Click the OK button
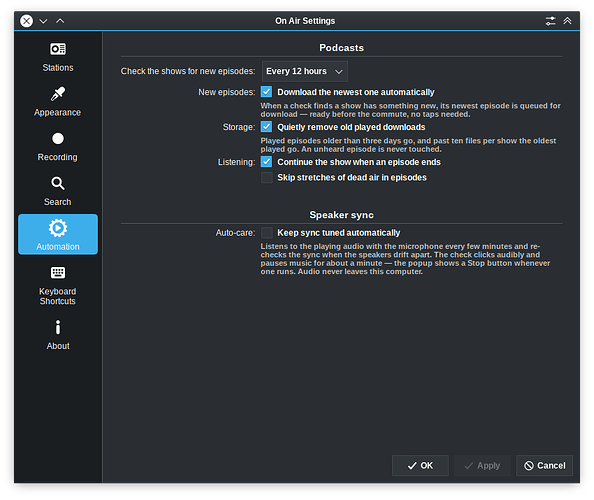594x500 pixels. [x=420, y=466]
